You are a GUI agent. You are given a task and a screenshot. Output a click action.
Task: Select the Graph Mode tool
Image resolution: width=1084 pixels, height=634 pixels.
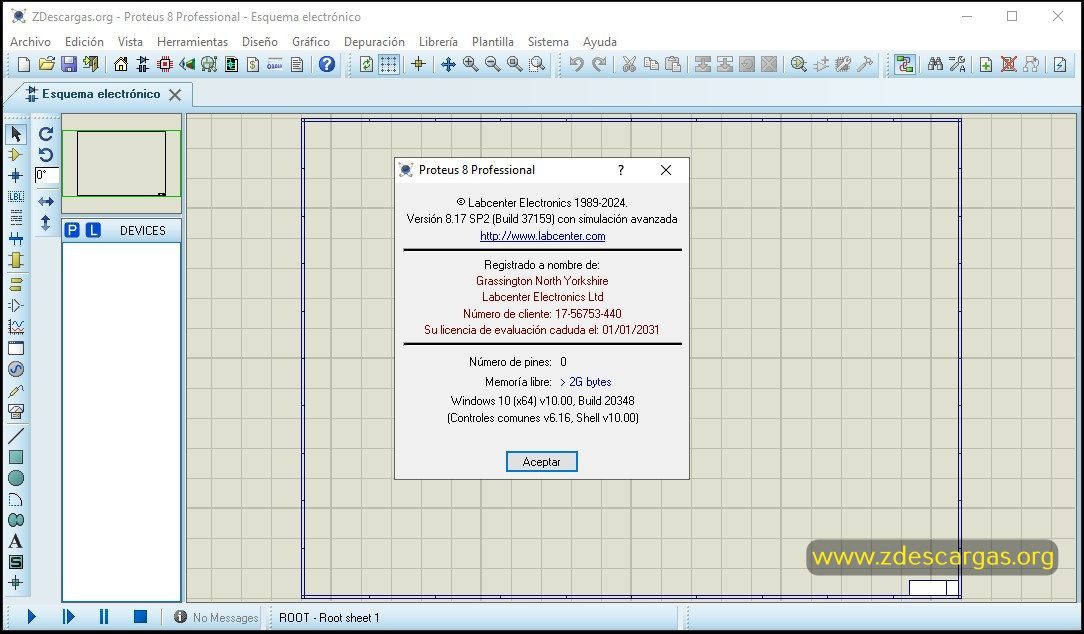coord(16,326)
